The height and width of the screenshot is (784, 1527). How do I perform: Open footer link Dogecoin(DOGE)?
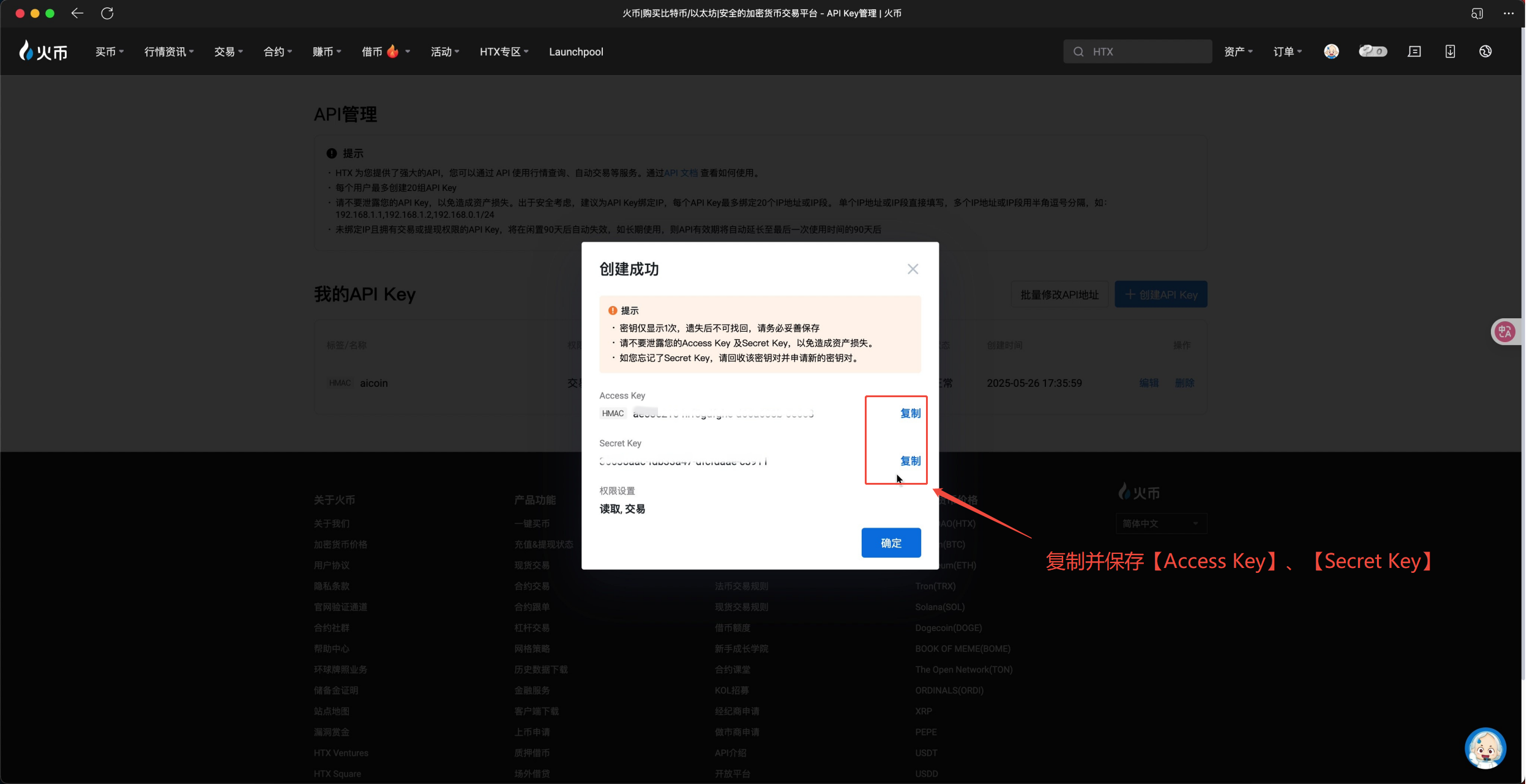point(948,628)
